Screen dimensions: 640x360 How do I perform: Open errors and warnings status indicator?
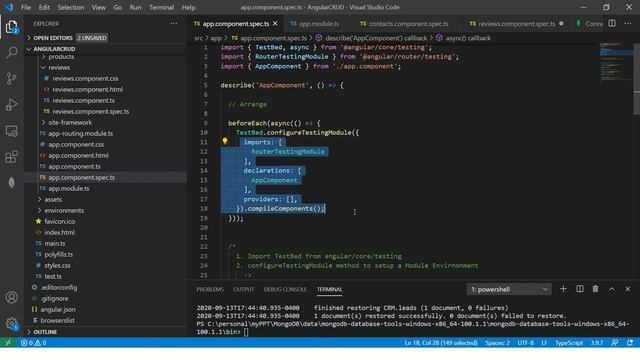[33, 343]
